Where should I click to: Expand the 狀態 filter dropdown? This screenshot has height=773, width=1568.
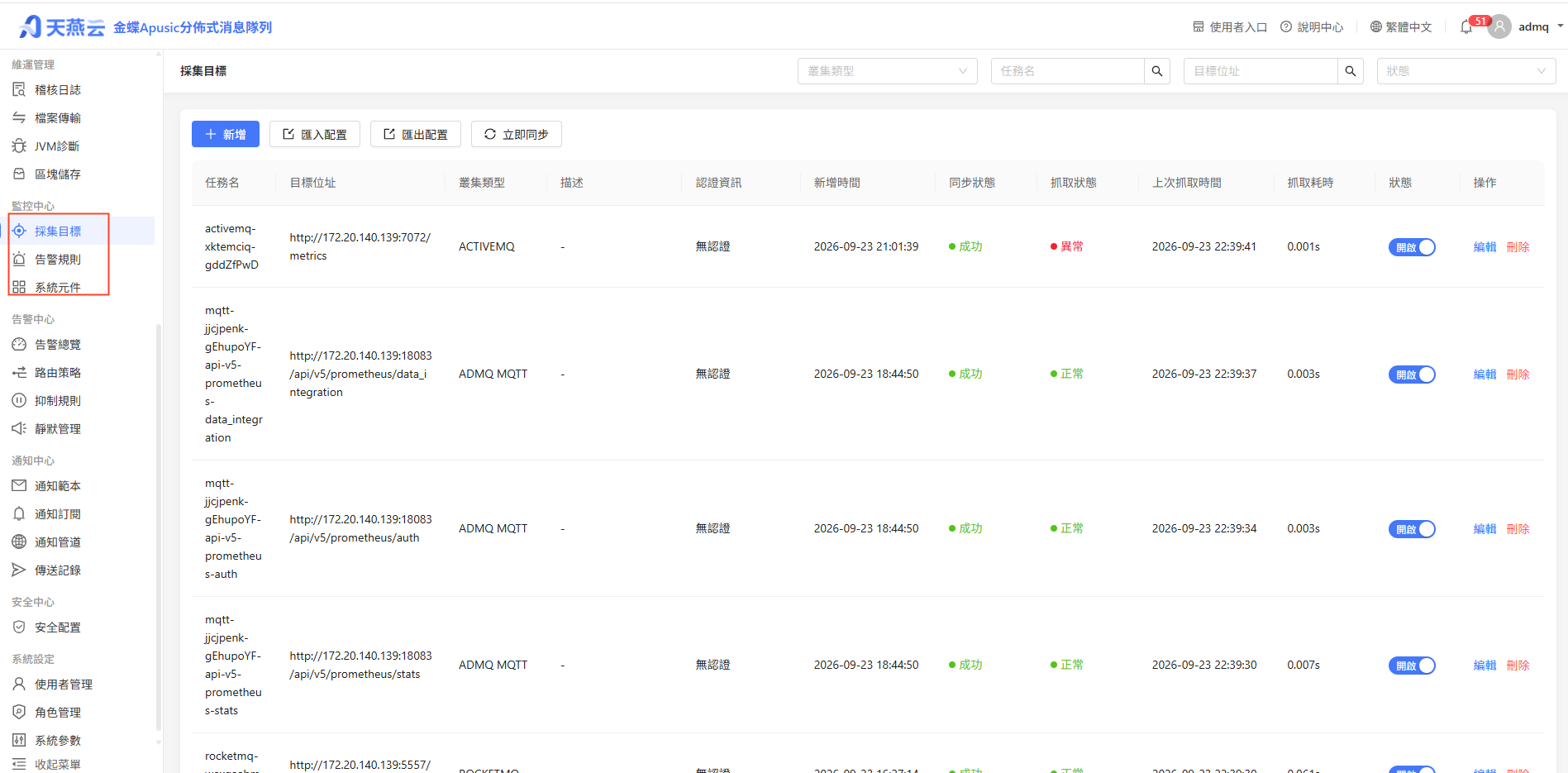1466,71
